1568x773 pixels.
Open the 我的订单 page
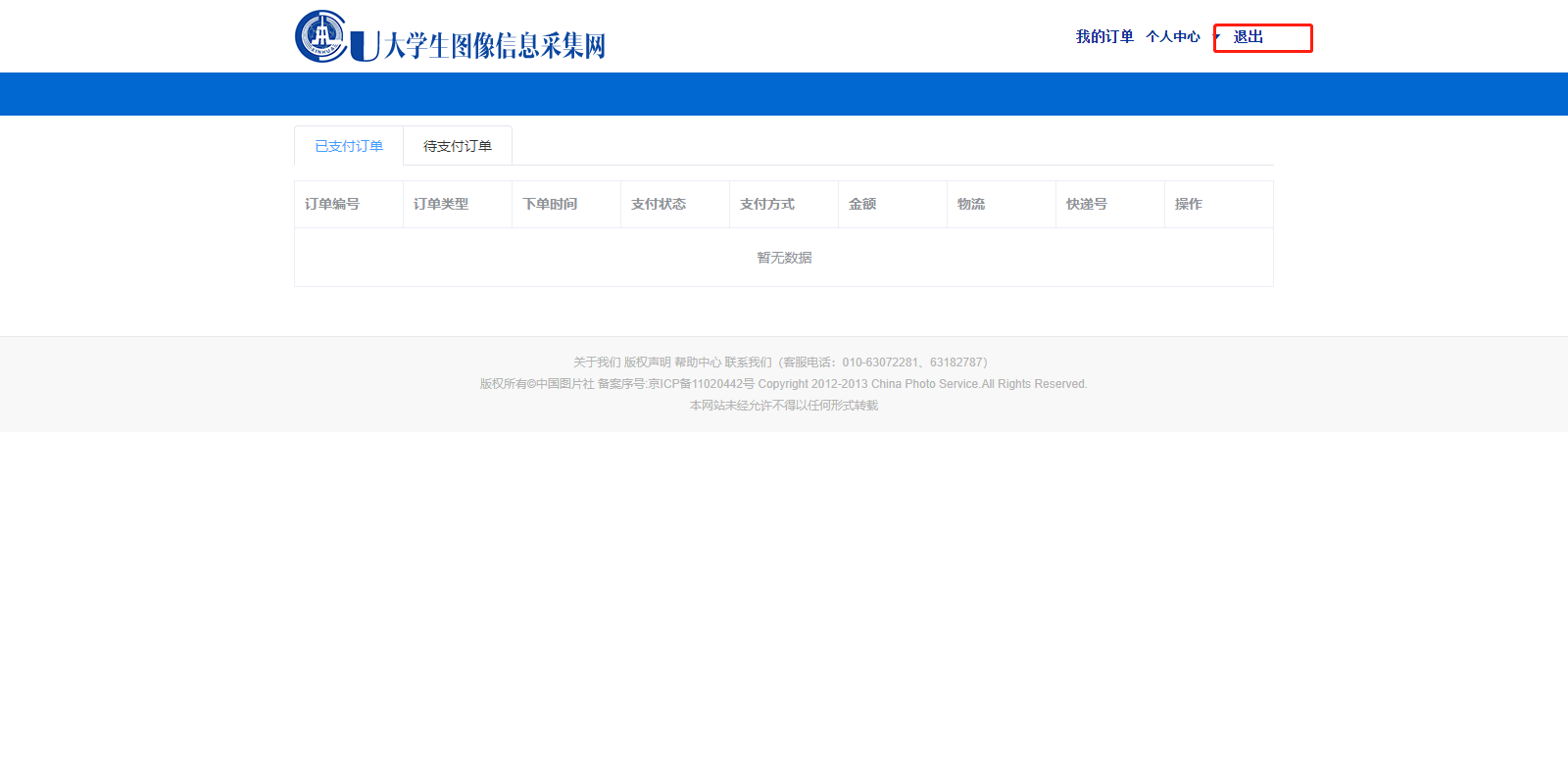point(1104,37)
